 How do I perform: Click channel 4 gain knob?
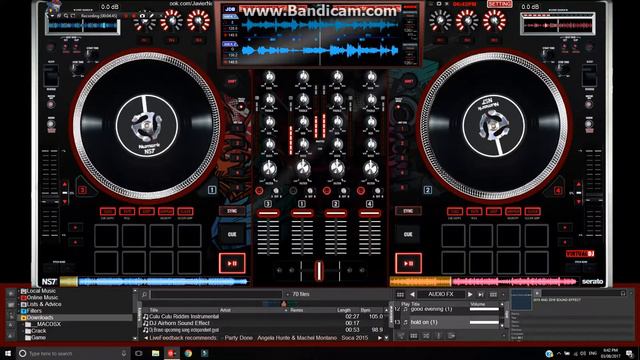coord(371,77)
